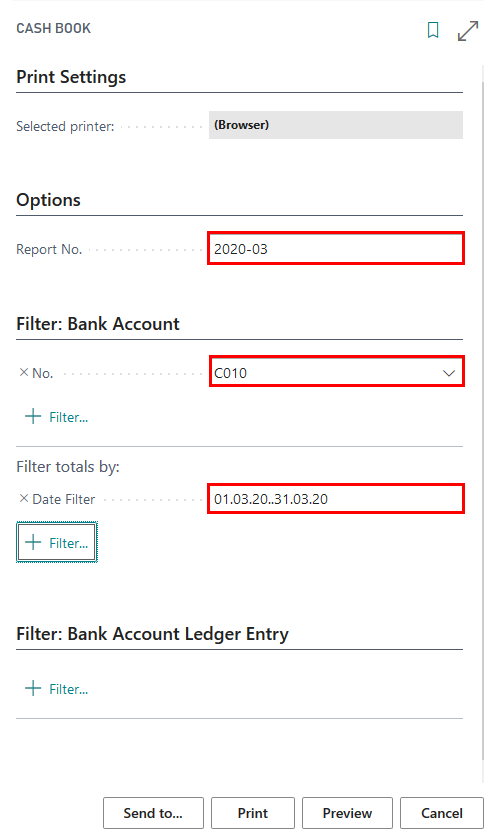The height and width of the screenshot is (838, 484).
Task: Add a Bank Account Ledger Entry filter
Action: (57, 689)
